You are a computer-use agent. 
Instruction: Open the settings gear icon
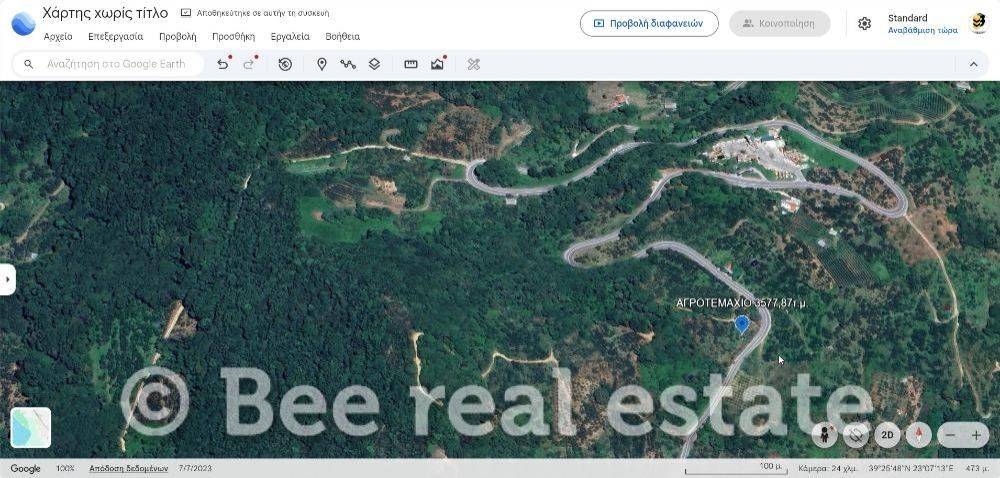click(864, 24)
